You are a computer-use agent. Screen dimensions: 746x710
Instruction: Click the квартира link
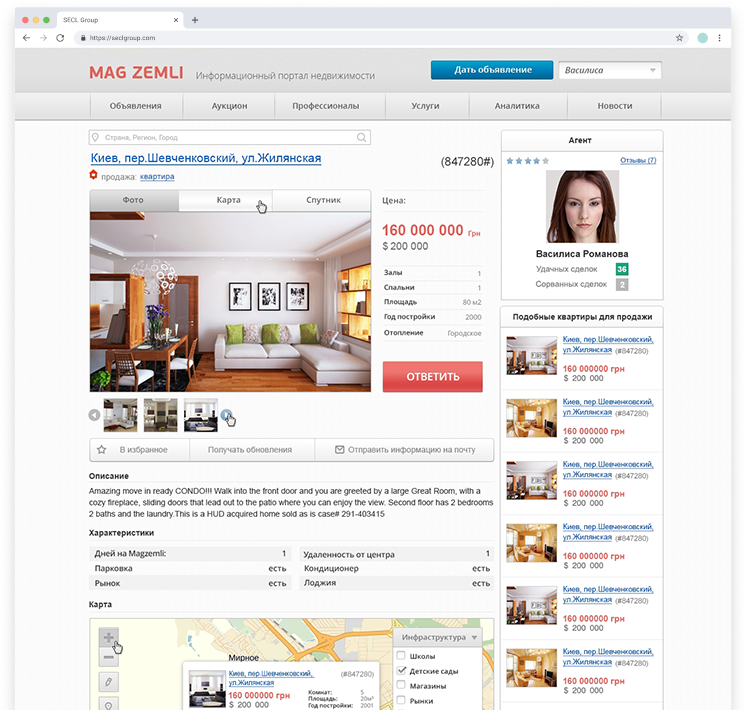point(157,177)
